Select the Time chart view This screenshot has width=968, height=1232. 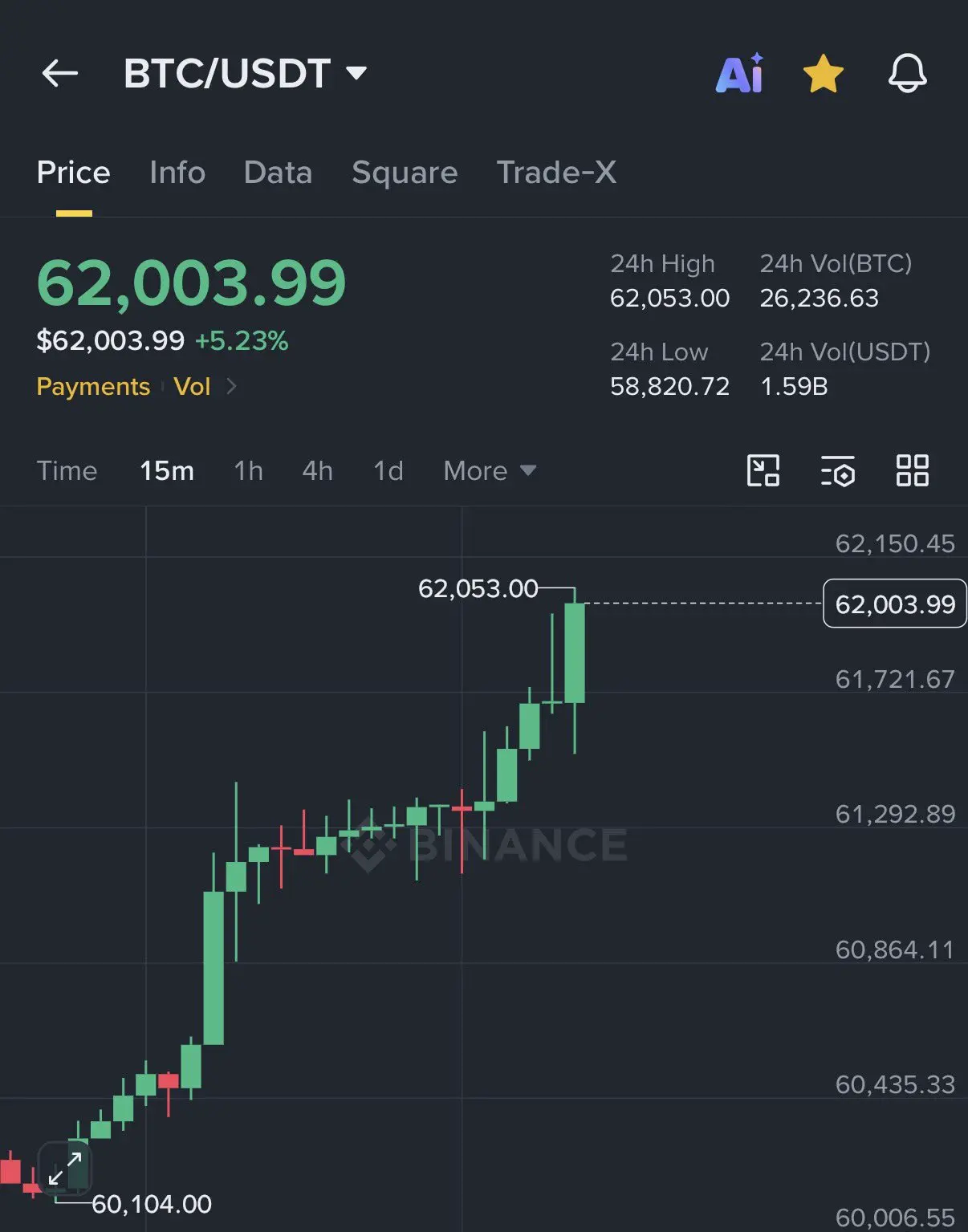(x=67, y=470)
